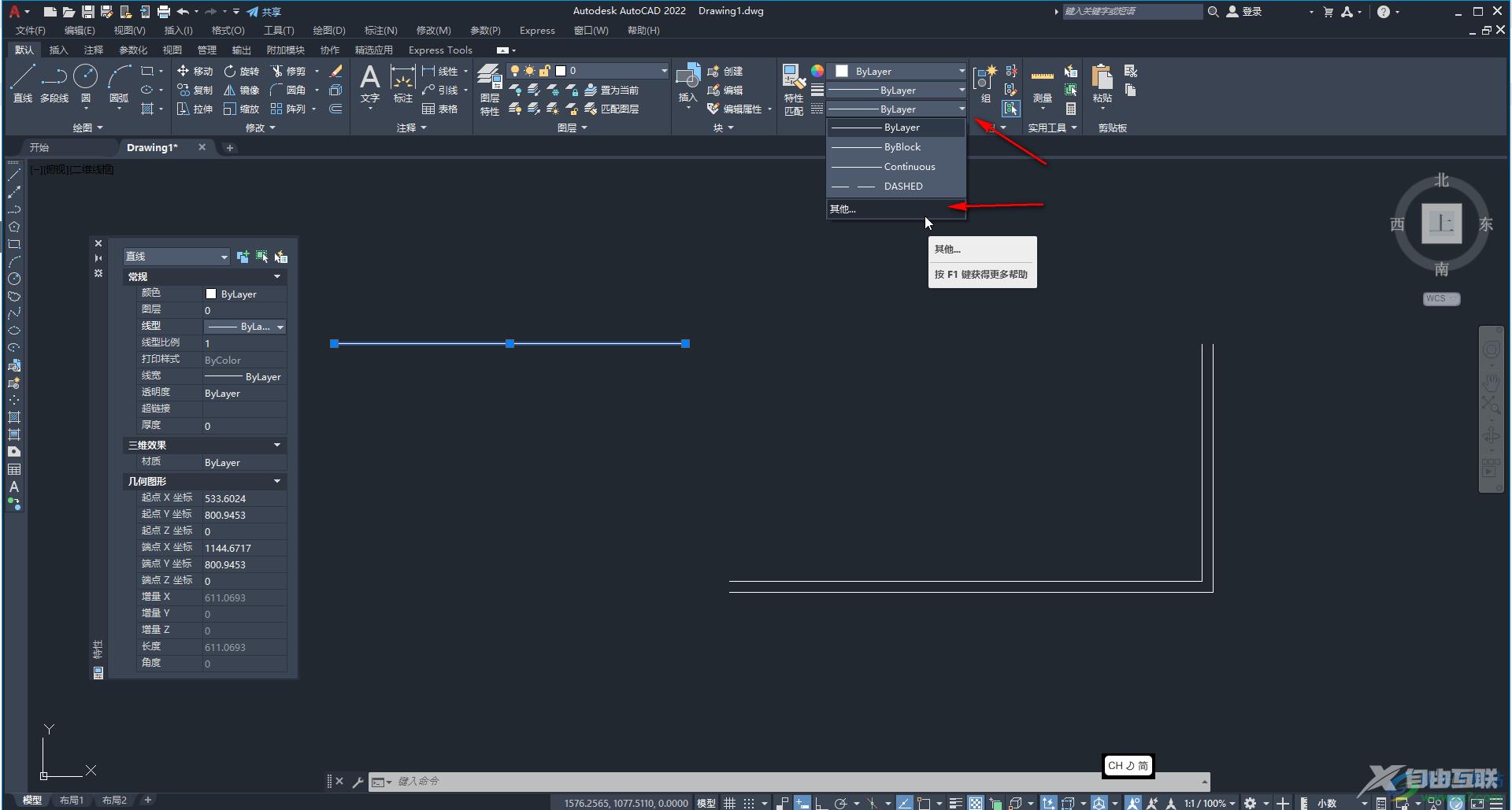The width and height of the screenshot is (1512, 810).
Task: Click the Move (移动) tool
Action: pos(195,71)
